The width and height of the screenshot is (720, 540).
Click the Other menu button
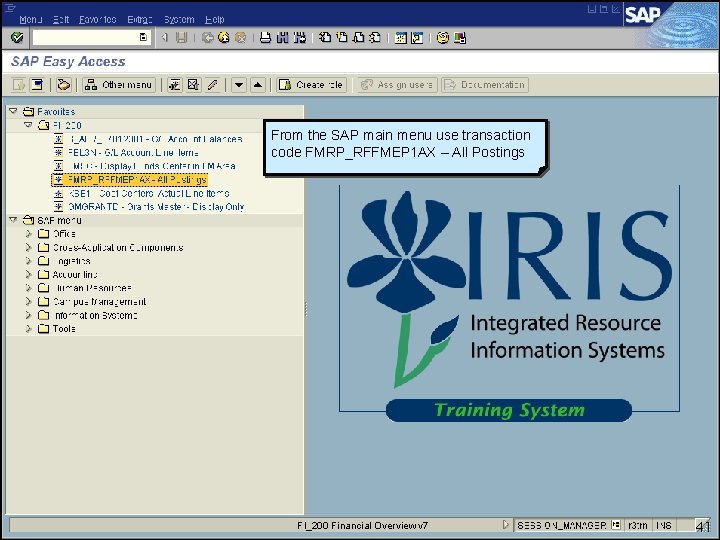coord(119,84)
